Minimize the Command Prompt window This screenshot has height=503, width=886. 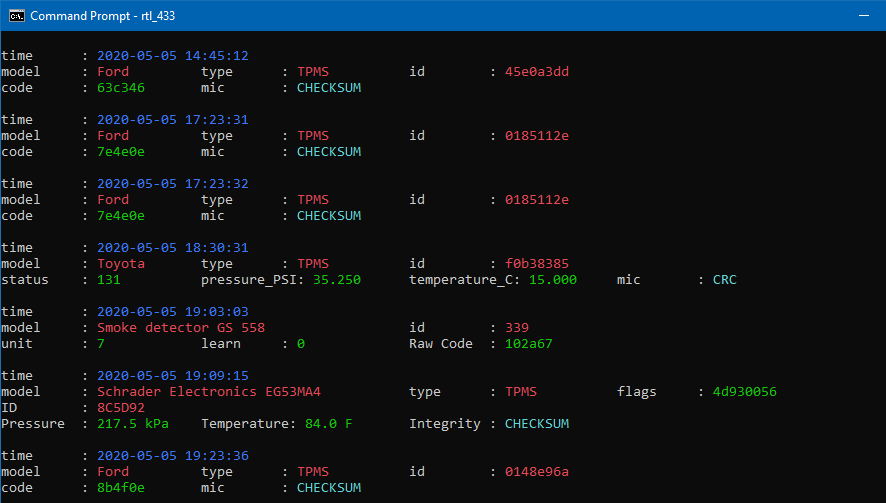(864, 16)
